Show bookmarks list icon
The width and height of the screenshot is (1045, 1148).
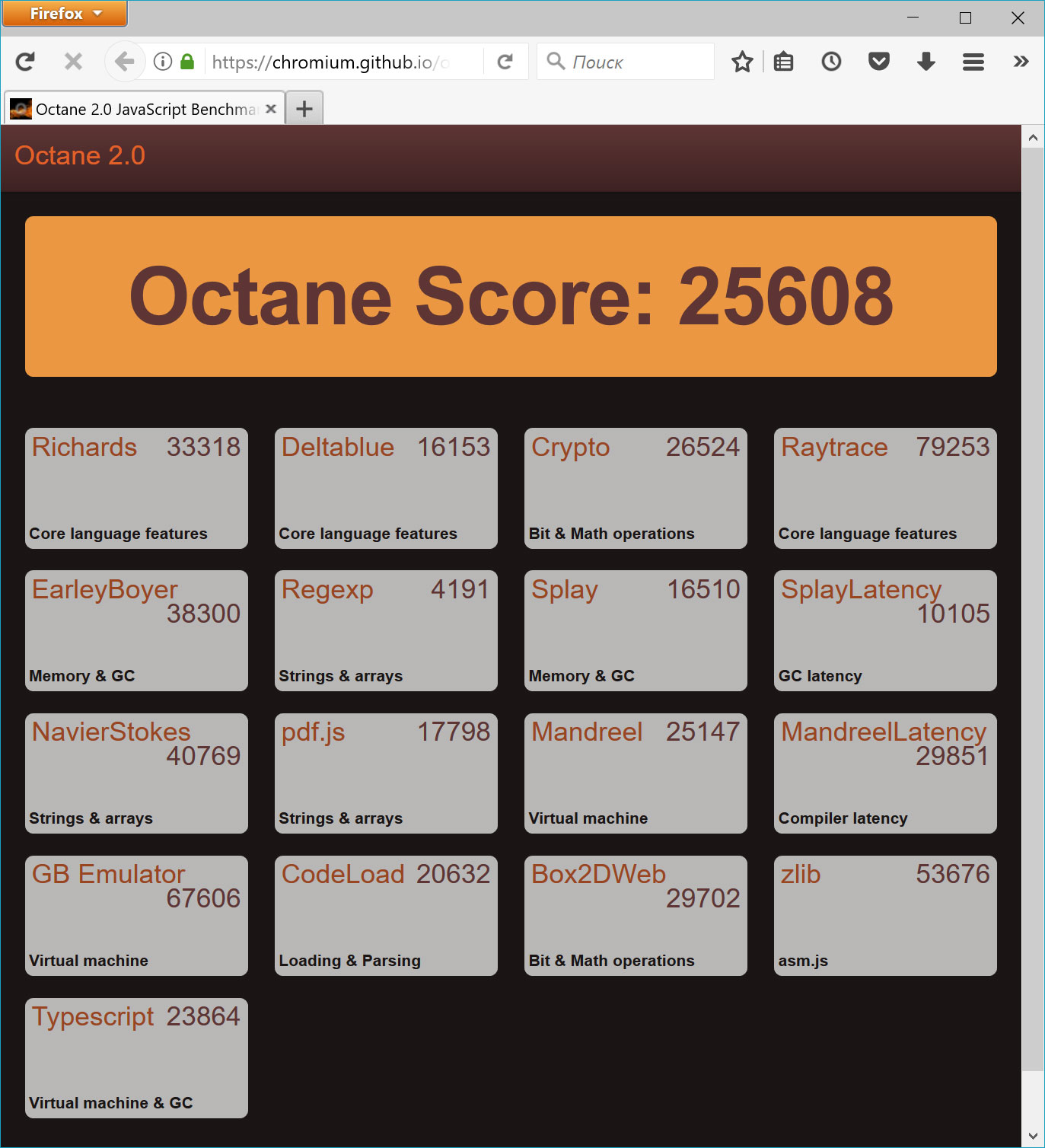coord(783,62)
